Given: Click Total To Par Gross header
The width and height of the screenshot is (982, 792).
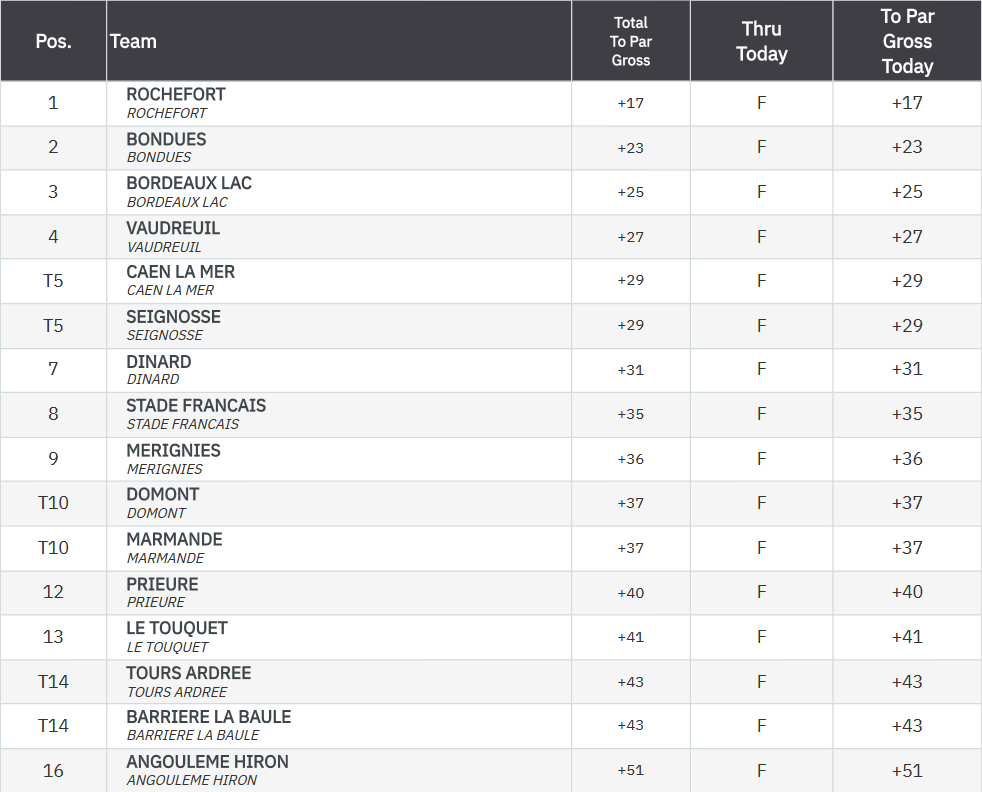Looking at the screenshot, I should pos(631,41).
